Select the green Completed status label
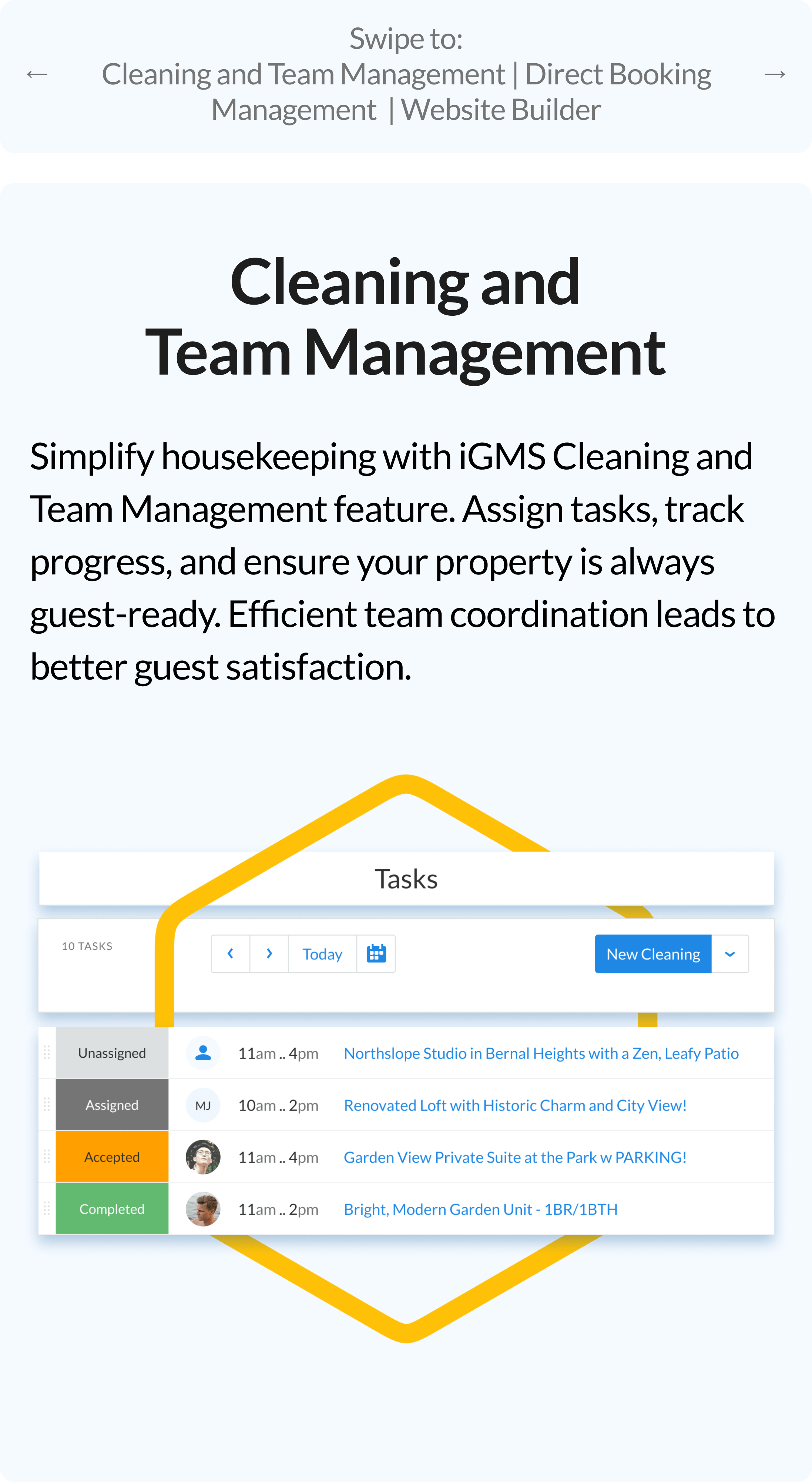812x1482 pixels. click(112, 1208)
